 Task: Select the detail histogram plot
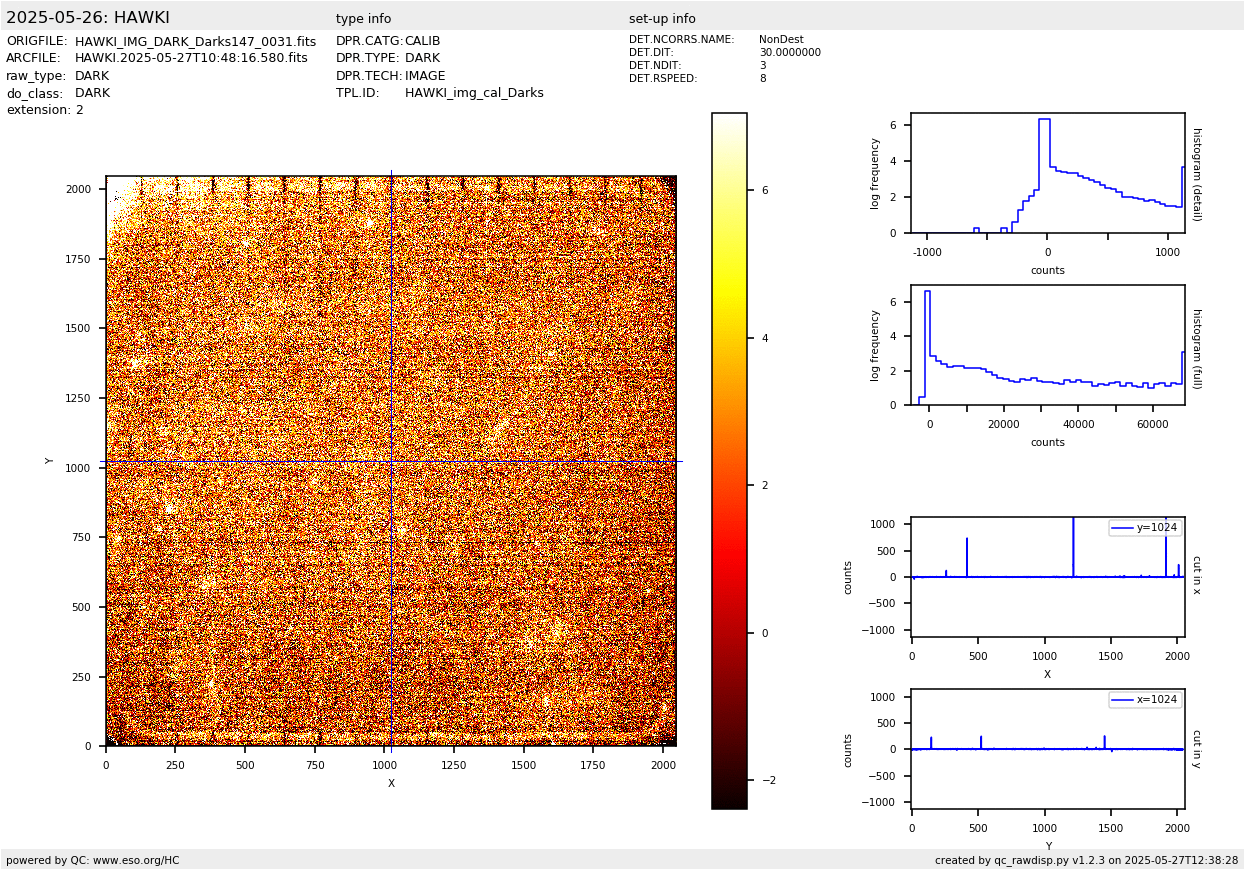pos(1047,173)
